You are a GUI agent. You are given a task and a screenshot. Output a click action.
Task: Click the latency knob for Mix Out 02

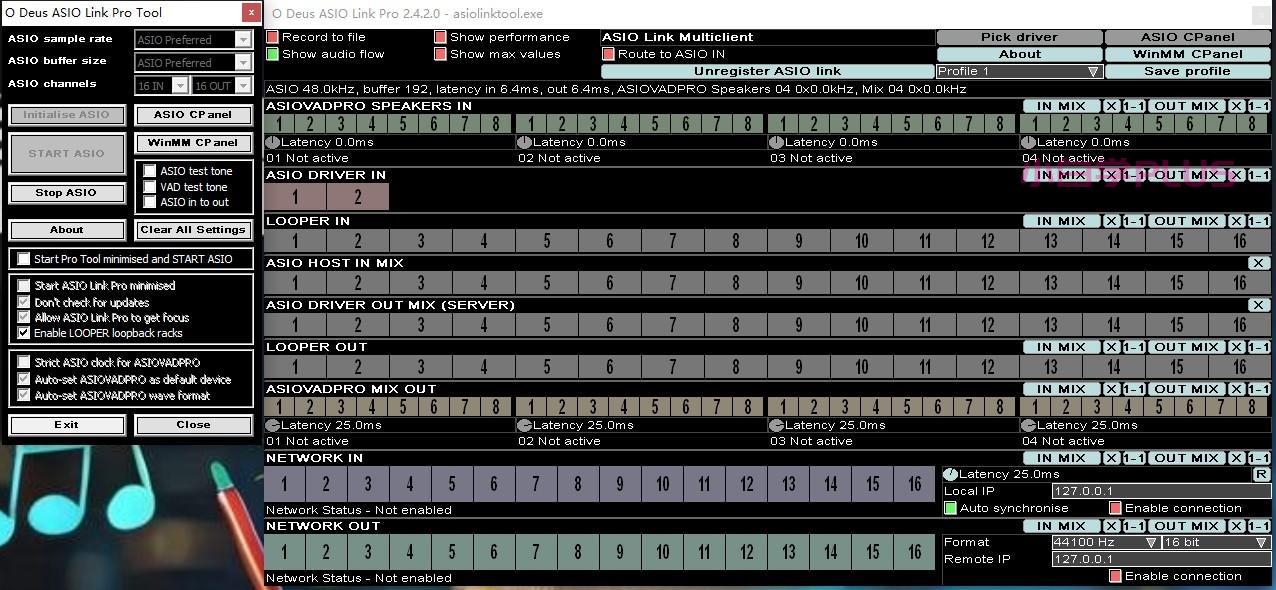524,425
